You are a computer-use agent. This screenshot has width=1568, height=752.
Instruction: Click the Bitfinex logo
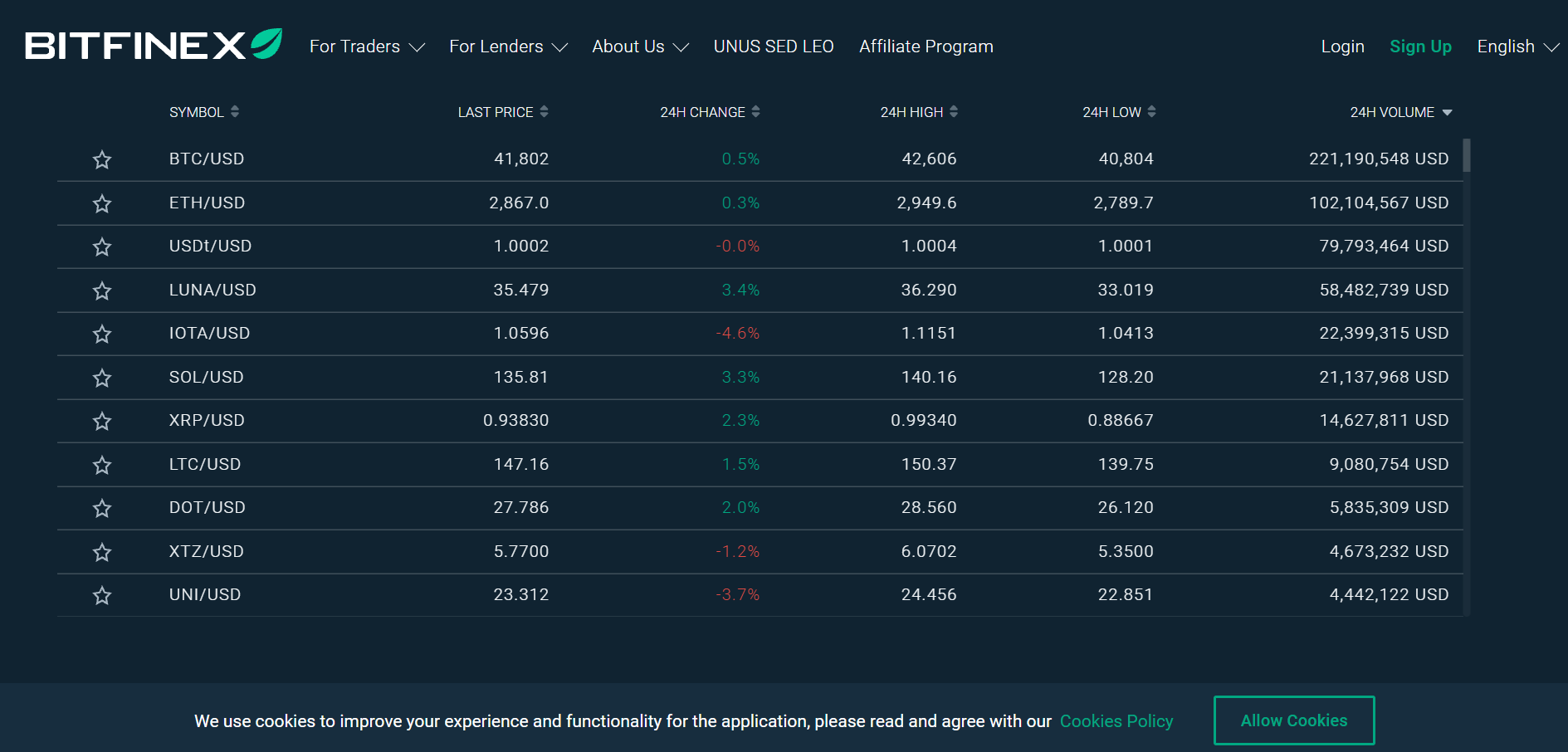click(154, 45)
